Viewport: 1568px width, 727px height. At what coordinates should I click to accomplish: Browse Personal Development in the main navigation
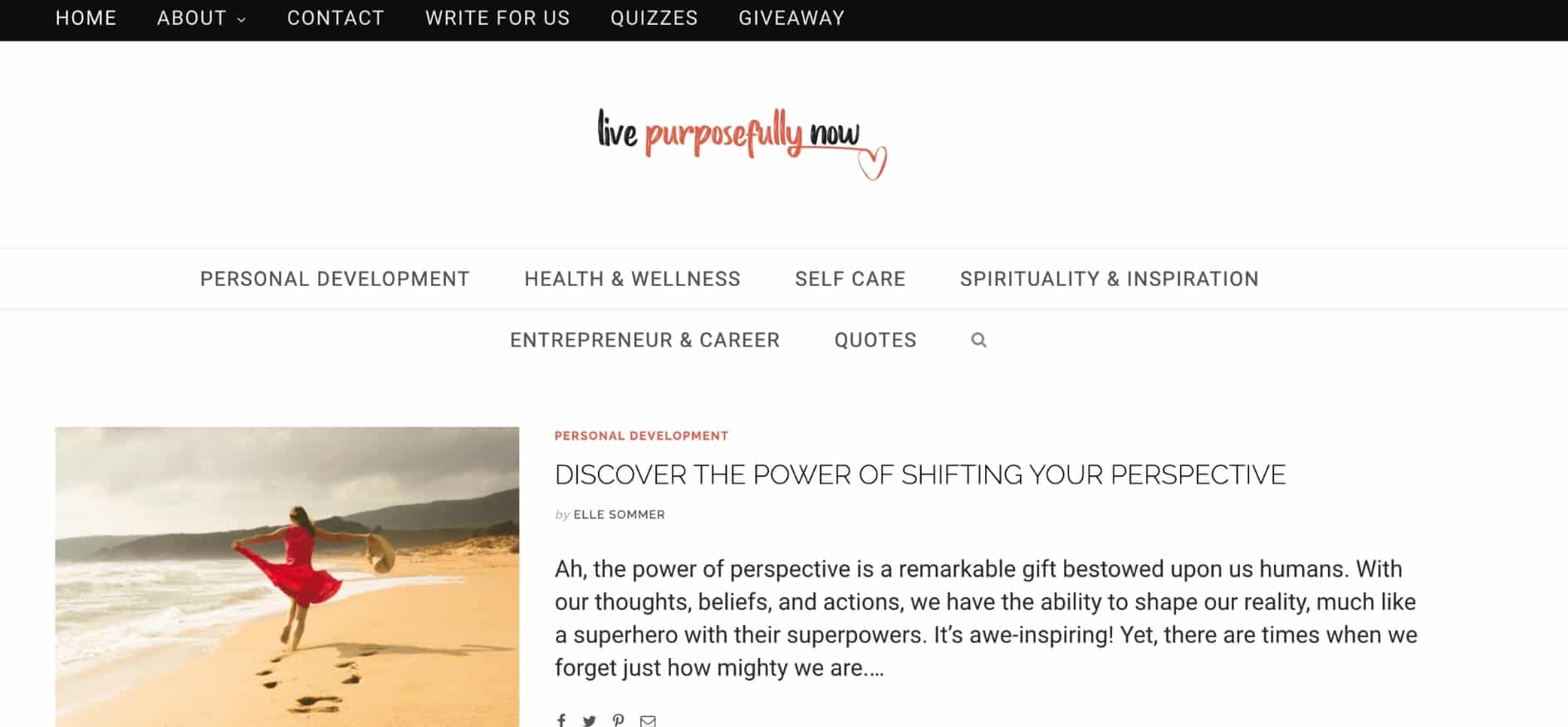click(335, 279)
